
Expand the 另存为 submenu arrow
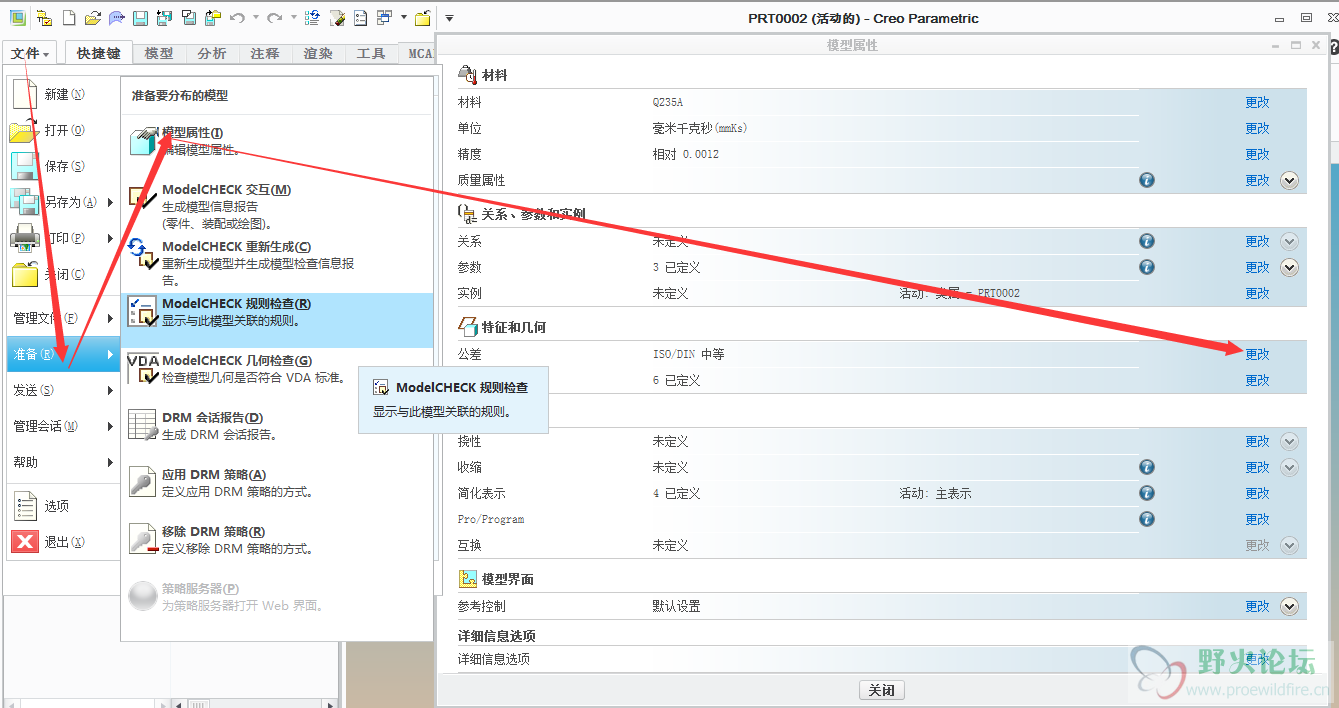pos(110,202)
